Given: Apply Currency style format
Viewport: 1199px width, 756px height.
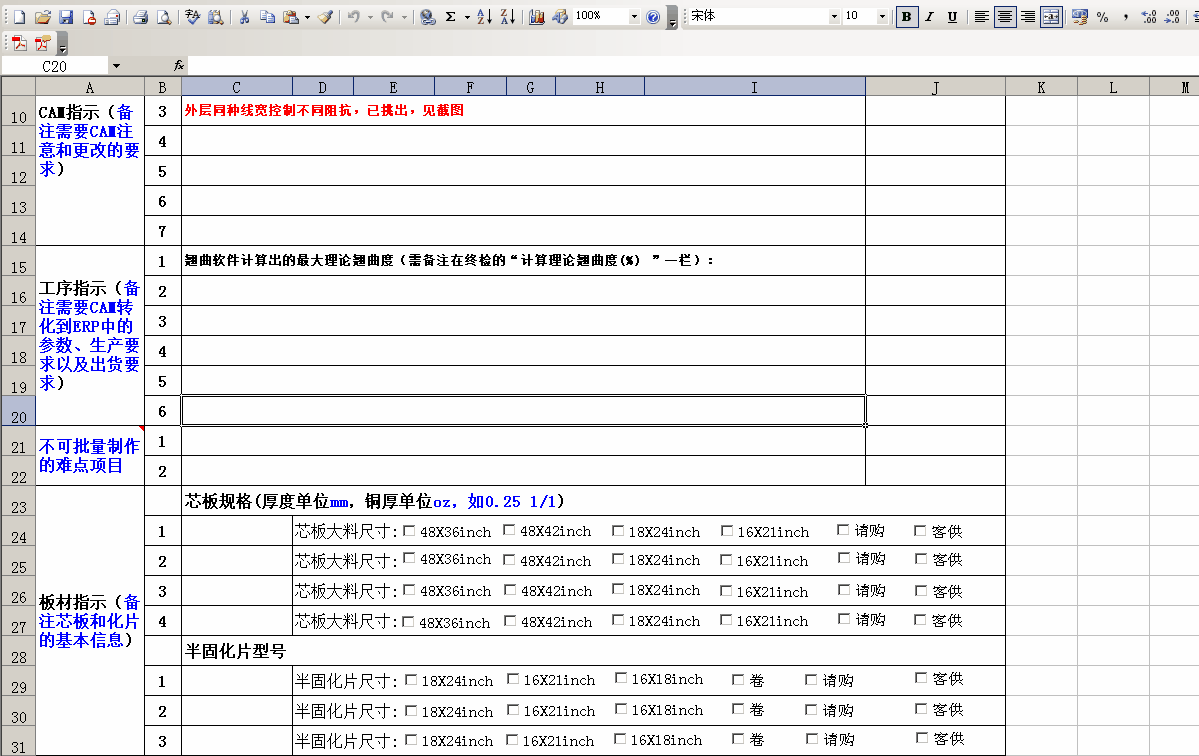Looking at the screenshot, I should (1080, 16).
